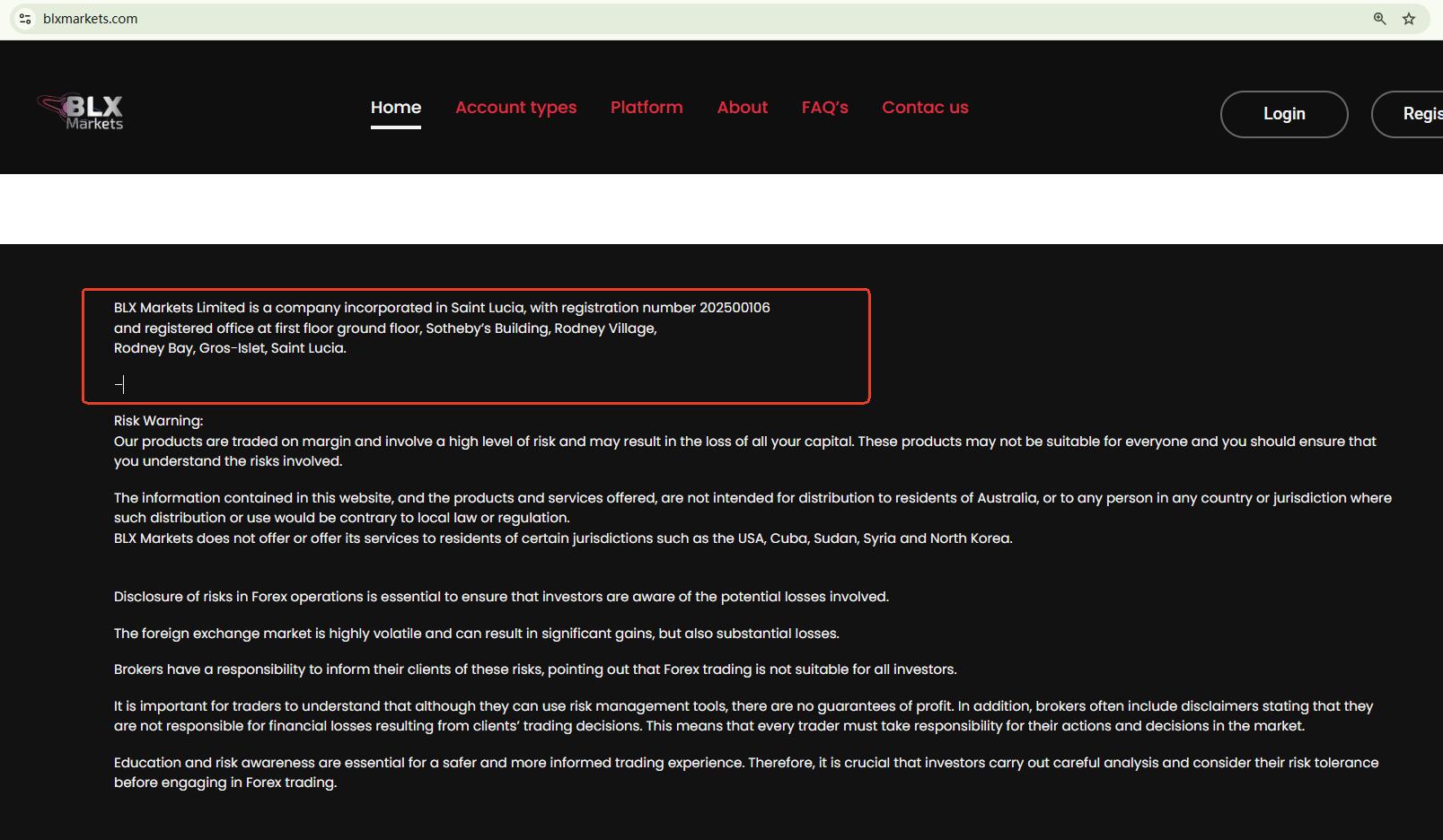Viewport: 1443px width, 840px height.
Task: Go to the Home nav item
Action: 395,108
